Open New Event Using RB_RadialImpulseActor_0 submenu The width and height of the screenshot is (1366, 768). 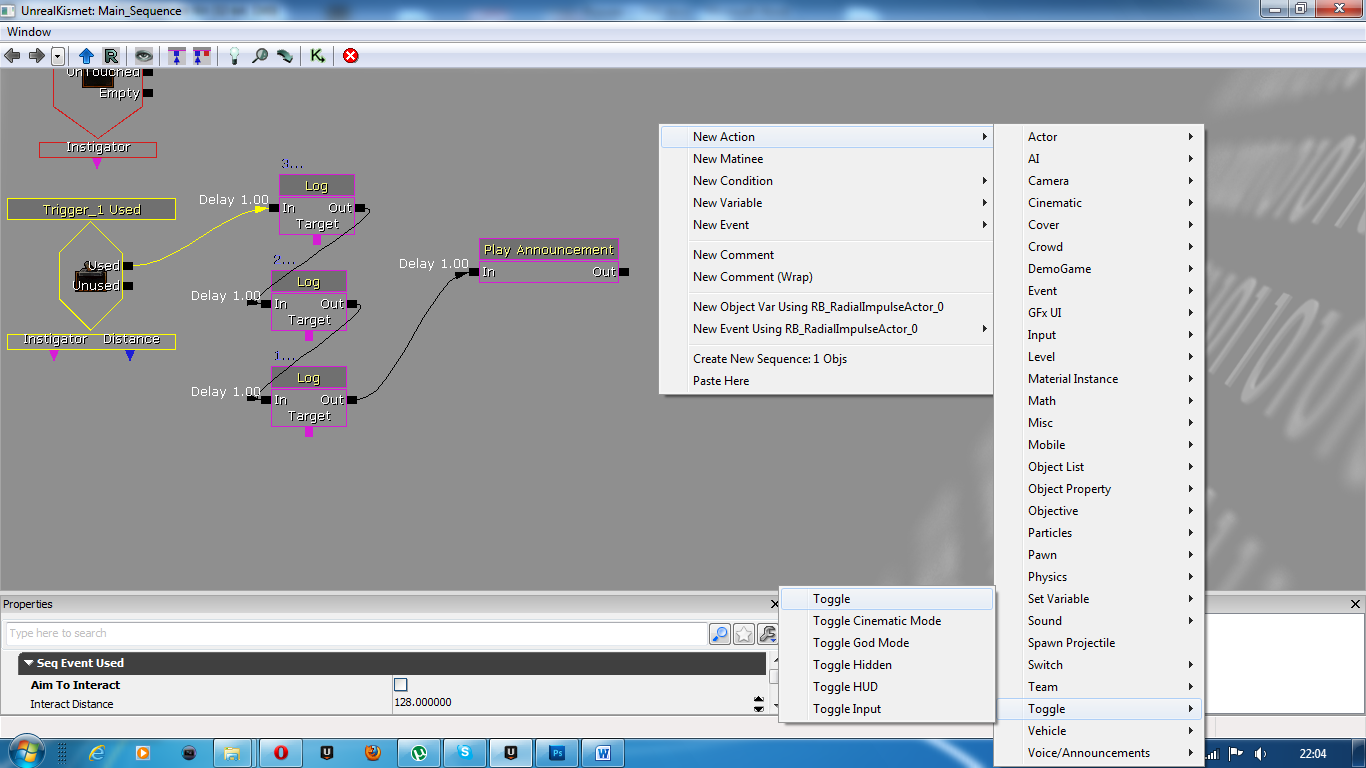coord(826,329)
